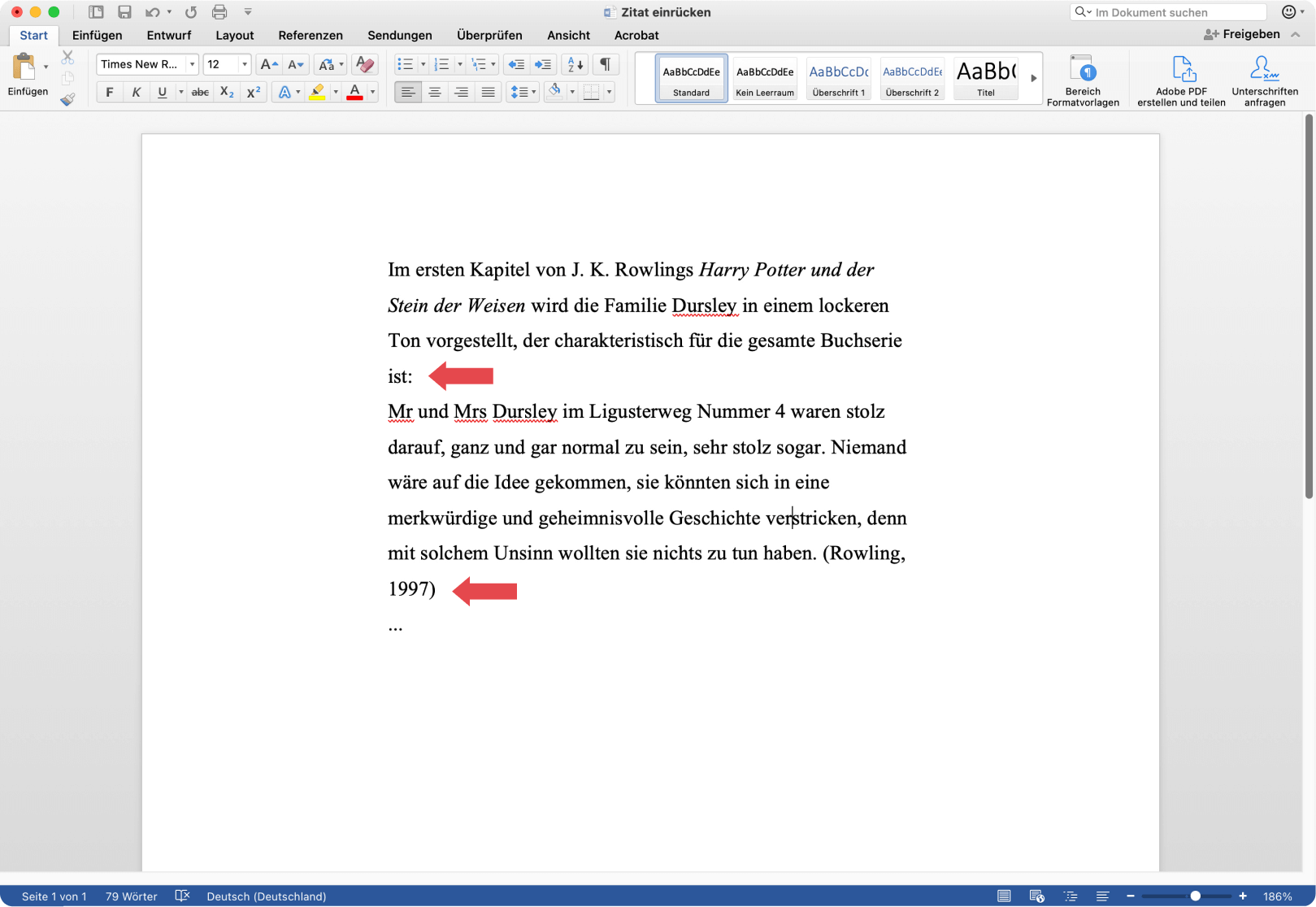The height and width of the screenshot is (907, 1316).
Task: Open the Überprüfen ribbon tab
Action: click(x=489, y=35)
